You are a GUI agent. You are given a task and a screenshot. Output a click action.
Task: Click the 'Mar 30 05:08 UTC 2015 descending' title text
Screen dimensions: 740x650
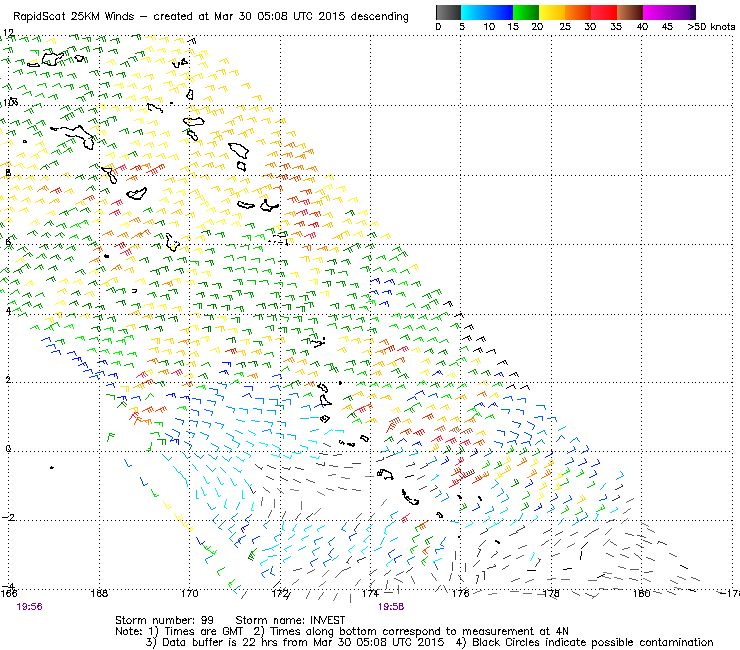311,17
